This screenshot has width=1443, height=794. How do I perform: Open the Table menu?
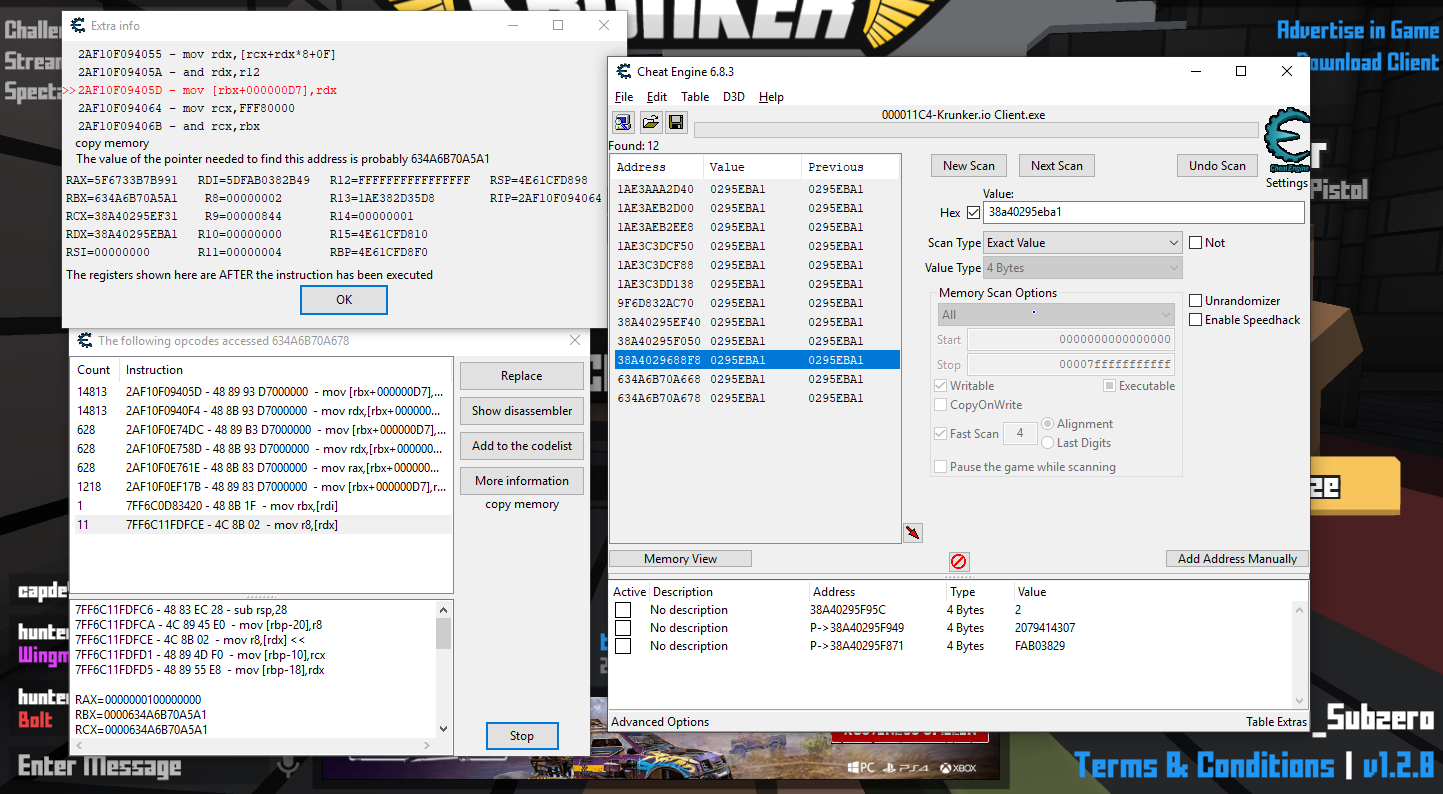(x=695, y=97)
